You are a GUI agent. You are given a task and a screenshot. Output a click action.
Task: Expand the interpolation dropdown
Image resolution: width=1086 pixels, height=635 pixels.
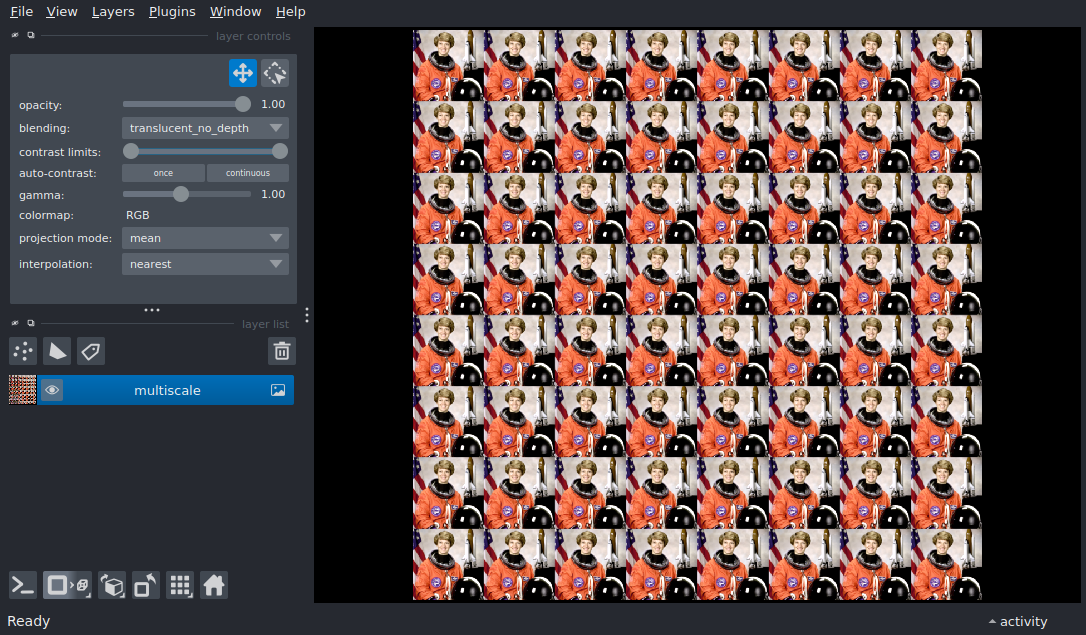coord(205,264)
